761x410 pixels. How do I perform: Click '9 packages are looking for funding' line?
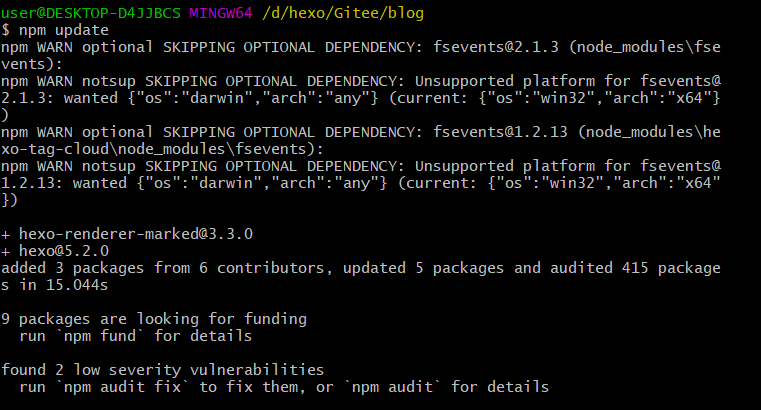coord(154,319)
